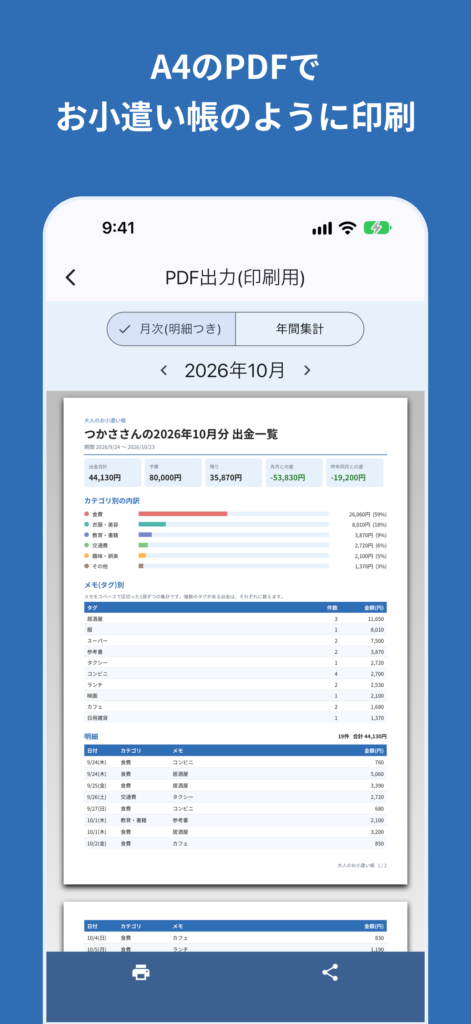Tap the 10/2(金) カフェ detail row
Screen dimensions: 471x1024
tap(235, 843)
